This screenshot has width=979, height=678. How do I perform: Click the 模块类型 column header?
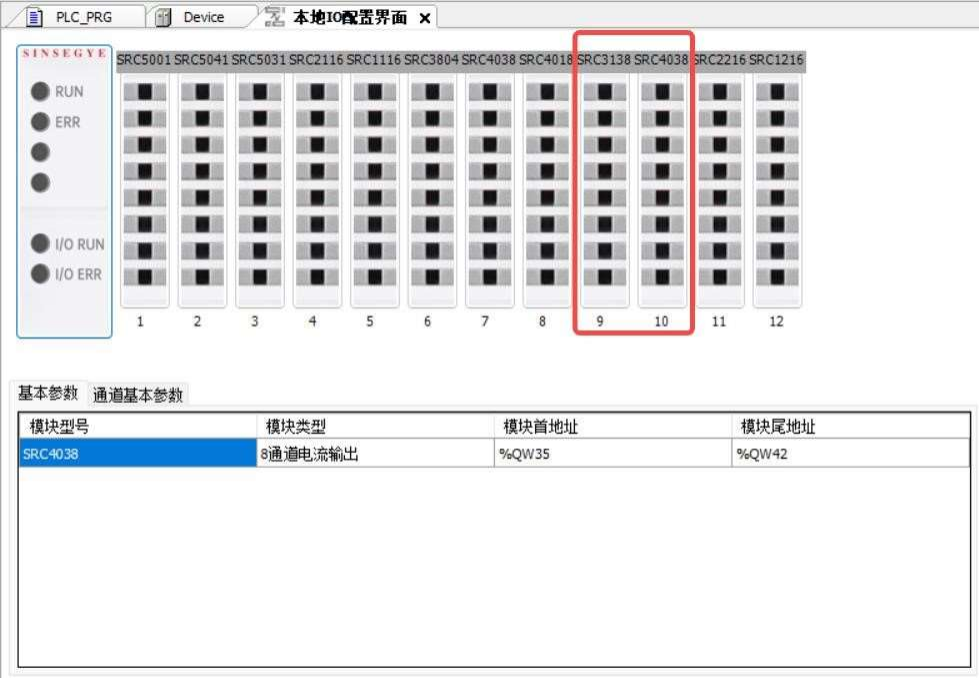click(x=375, y=427)
